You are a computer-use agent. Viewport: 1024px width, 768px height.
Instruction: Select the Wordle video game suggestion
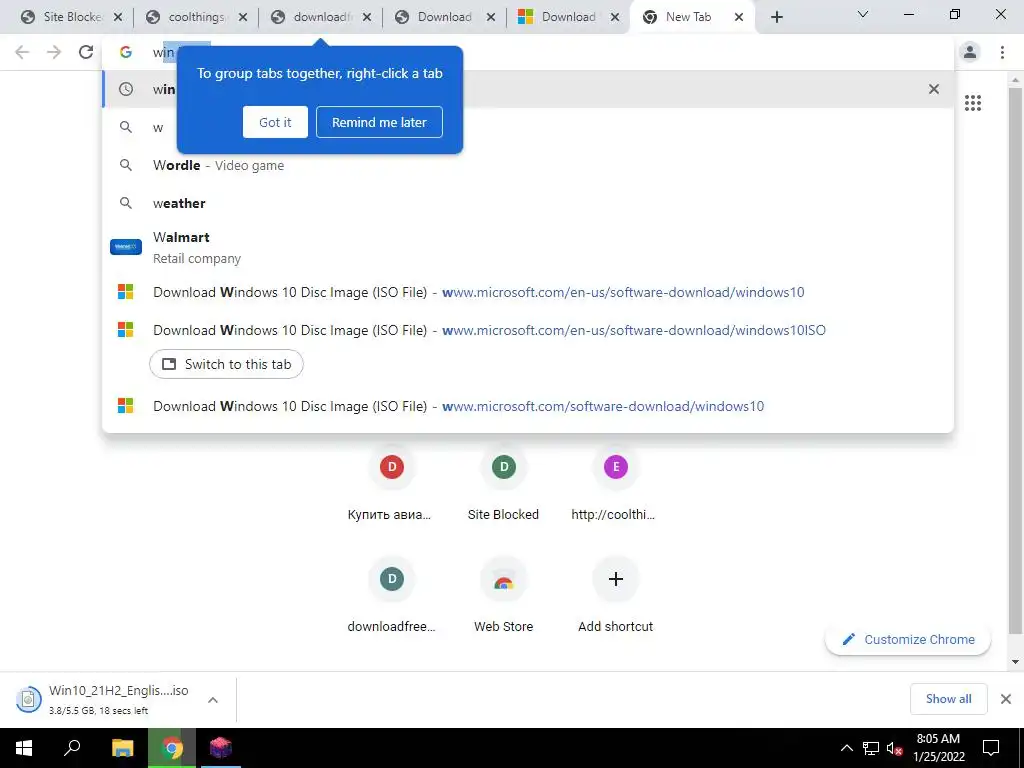tap(528, 165)
